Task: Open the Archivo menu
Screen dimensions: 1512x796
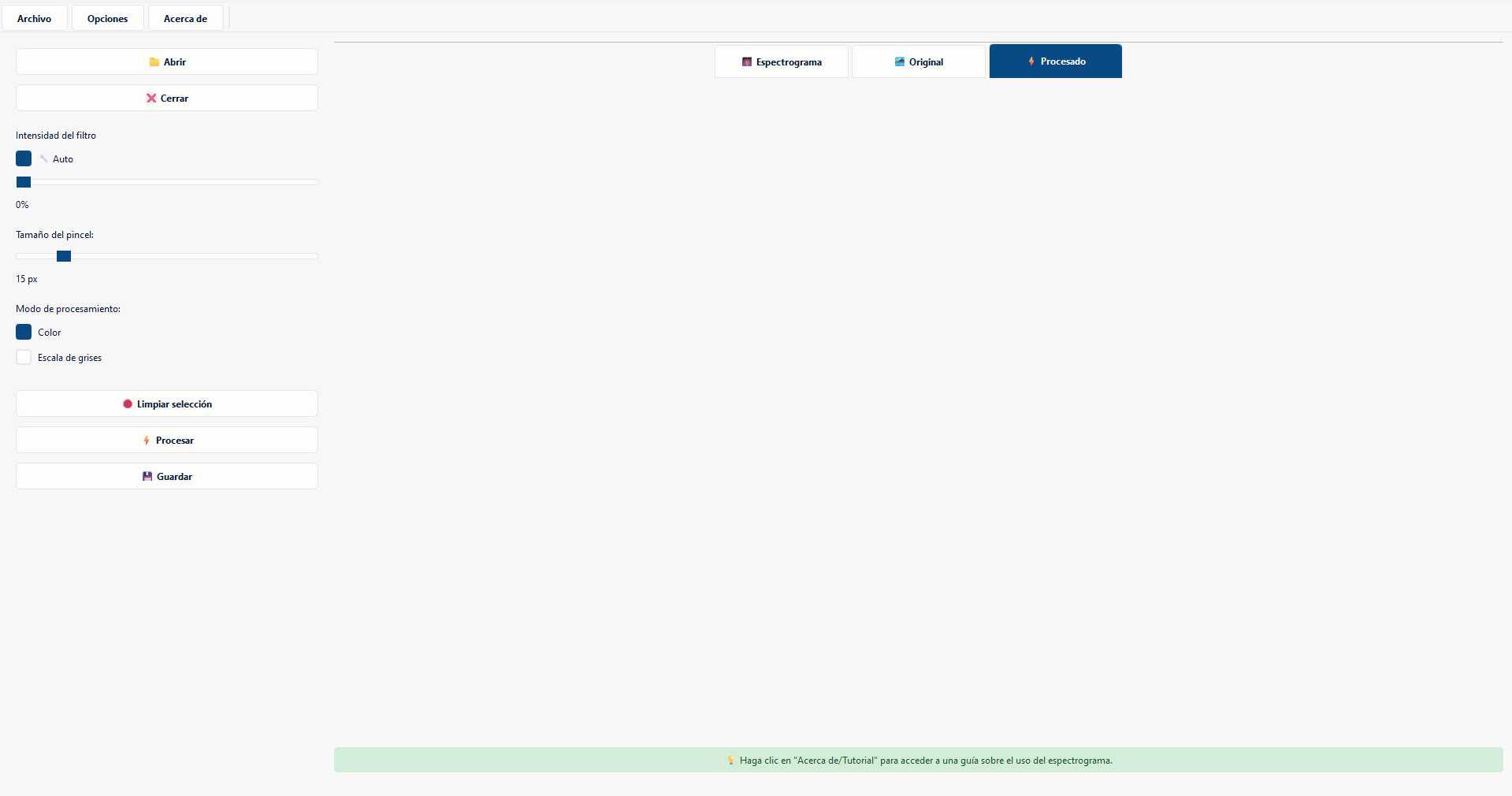Action: coord(35,18)
